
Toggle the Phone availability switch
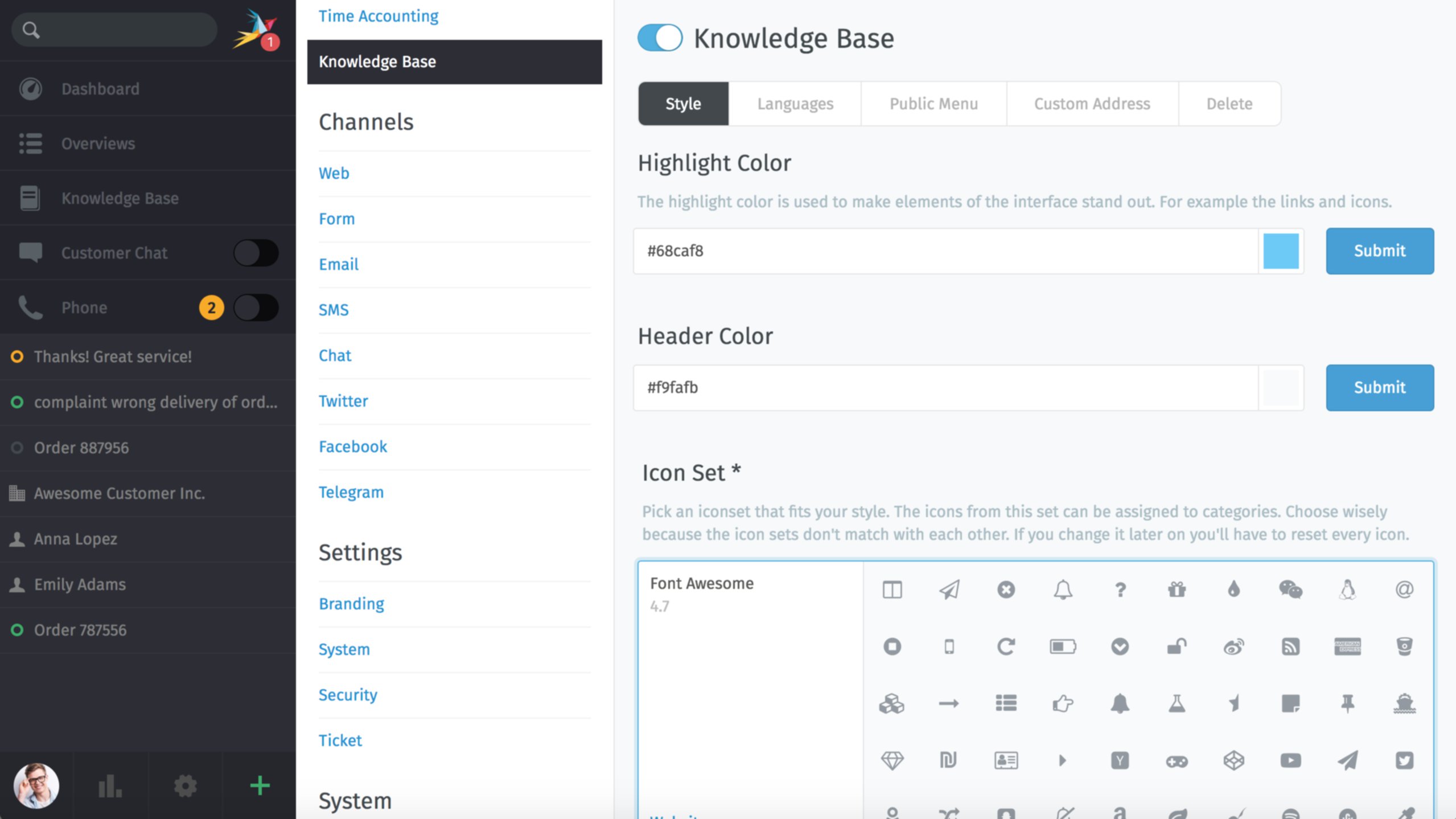coord(256,308)
